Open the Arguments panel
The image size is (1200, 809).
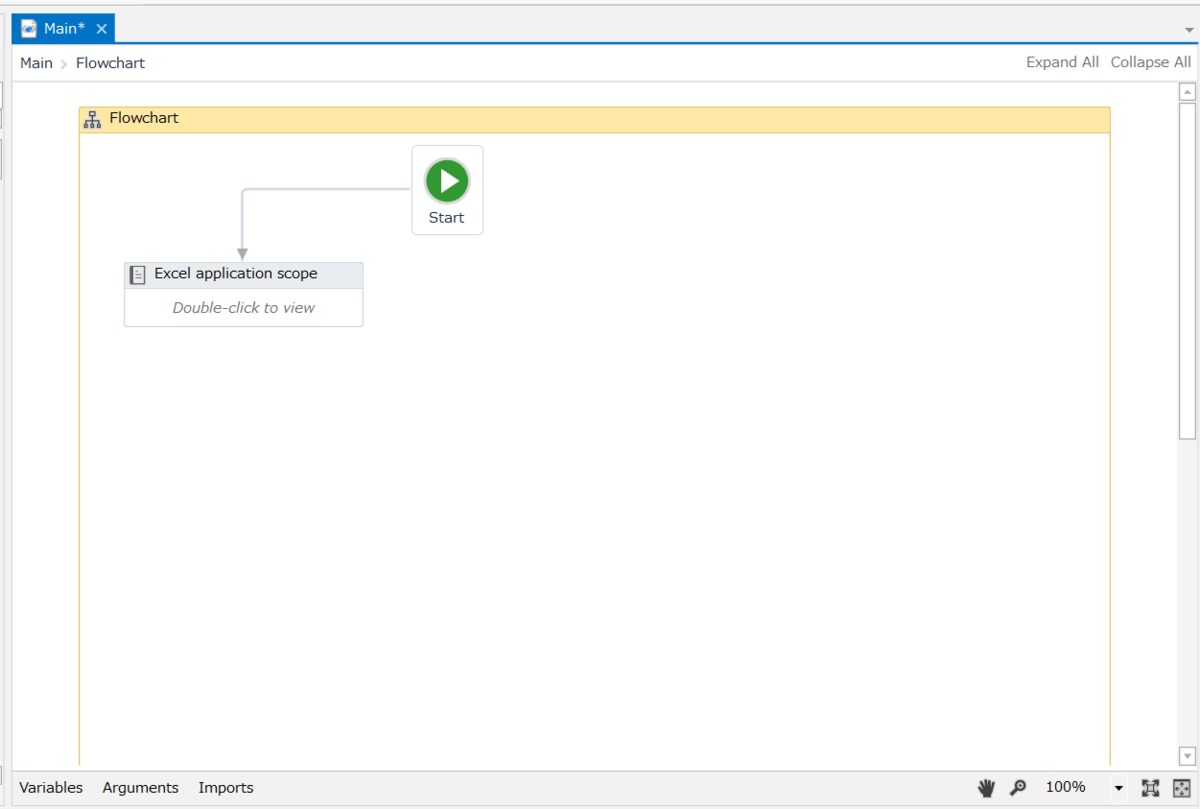140,788
